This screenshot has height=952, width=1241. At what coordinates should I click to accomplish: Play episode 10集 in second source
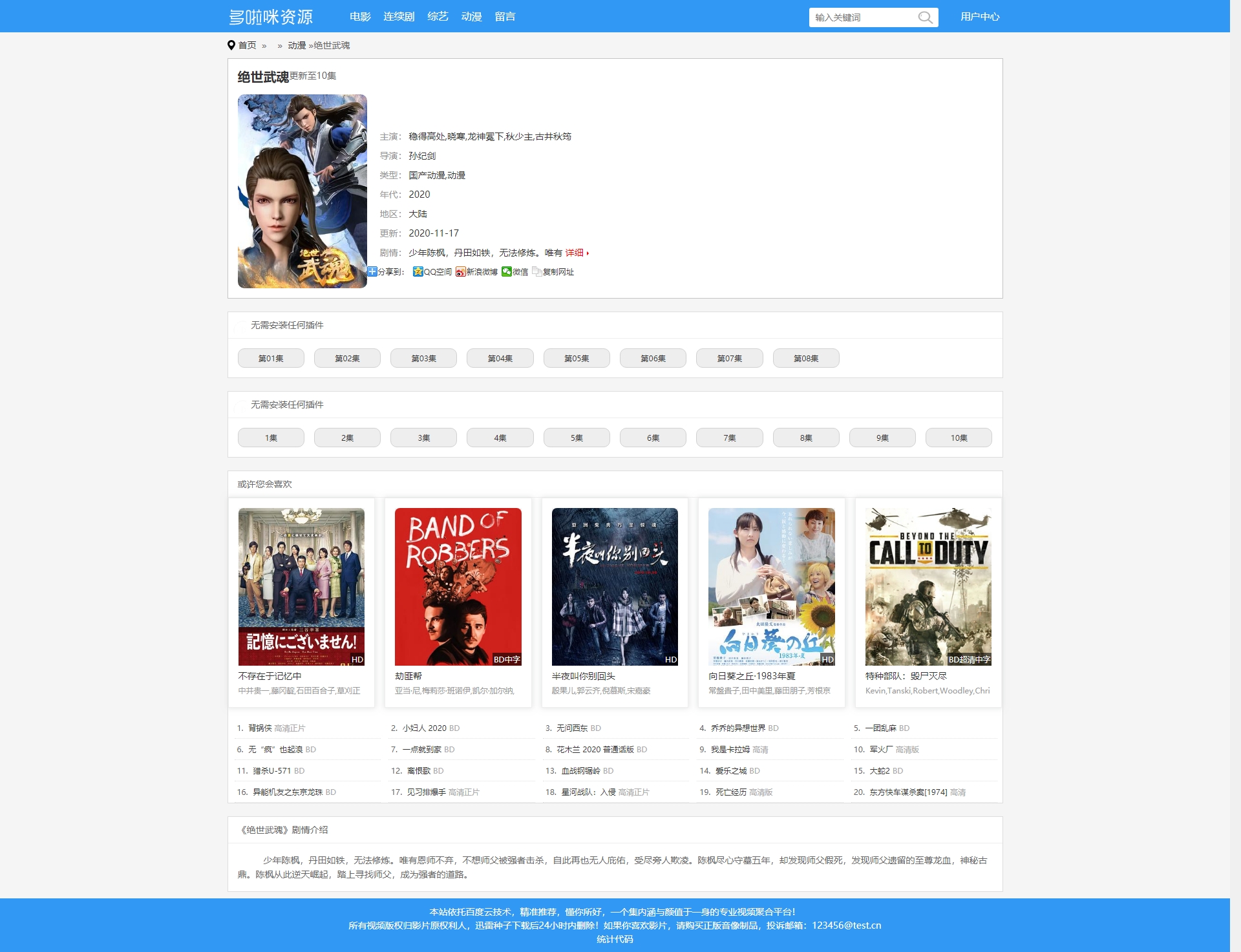(958, 438)
